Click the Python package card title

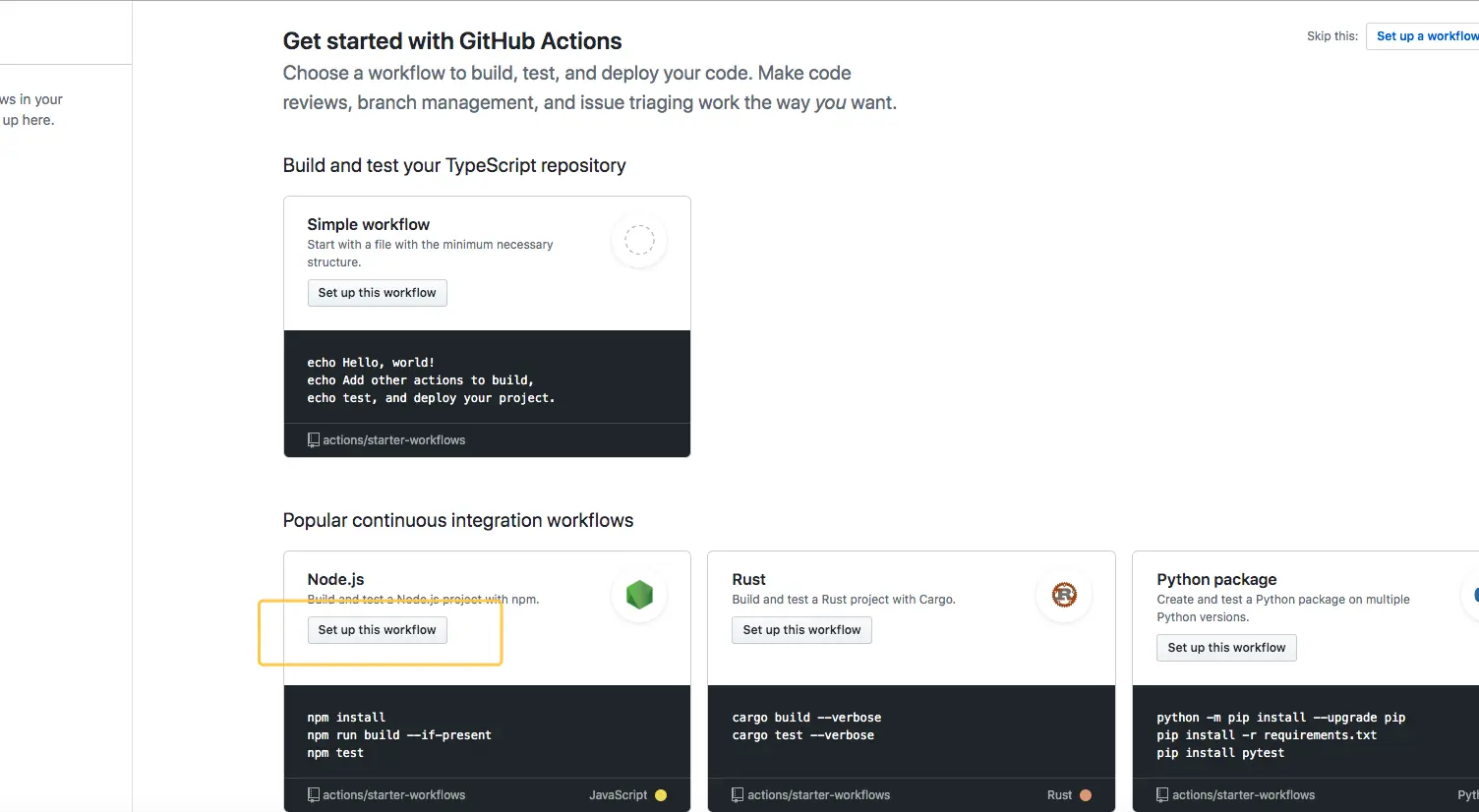point(1216,579)
